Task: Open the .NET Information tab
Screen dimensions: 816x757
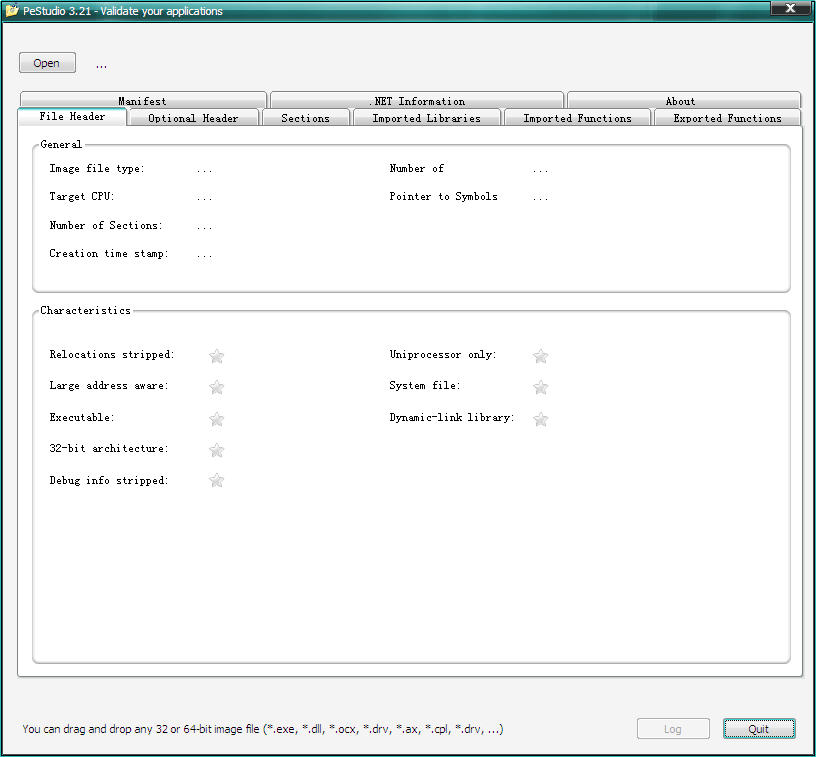Action: pos(417,100)
